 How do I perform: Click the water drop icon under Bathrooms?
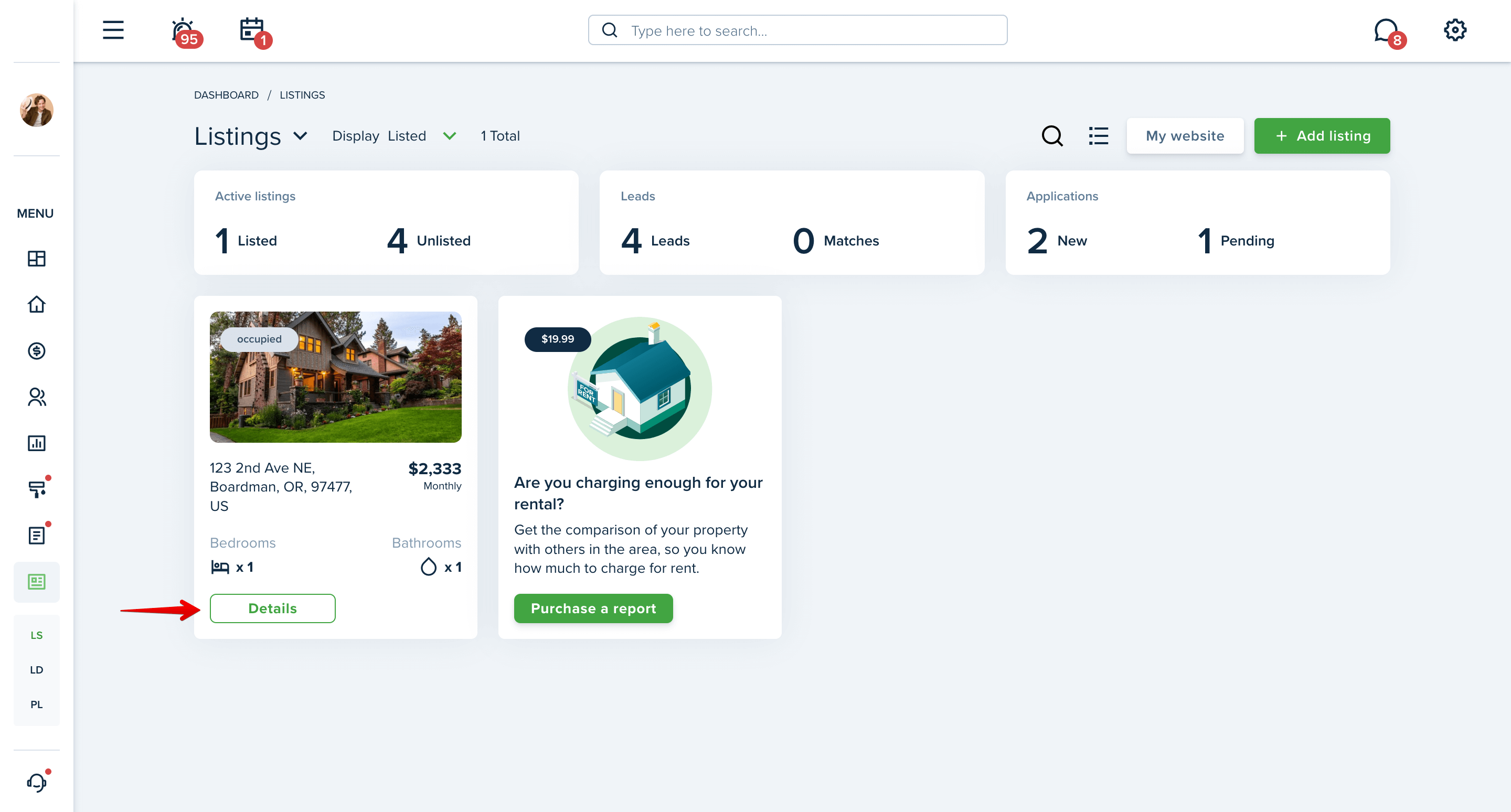(429, 567)
